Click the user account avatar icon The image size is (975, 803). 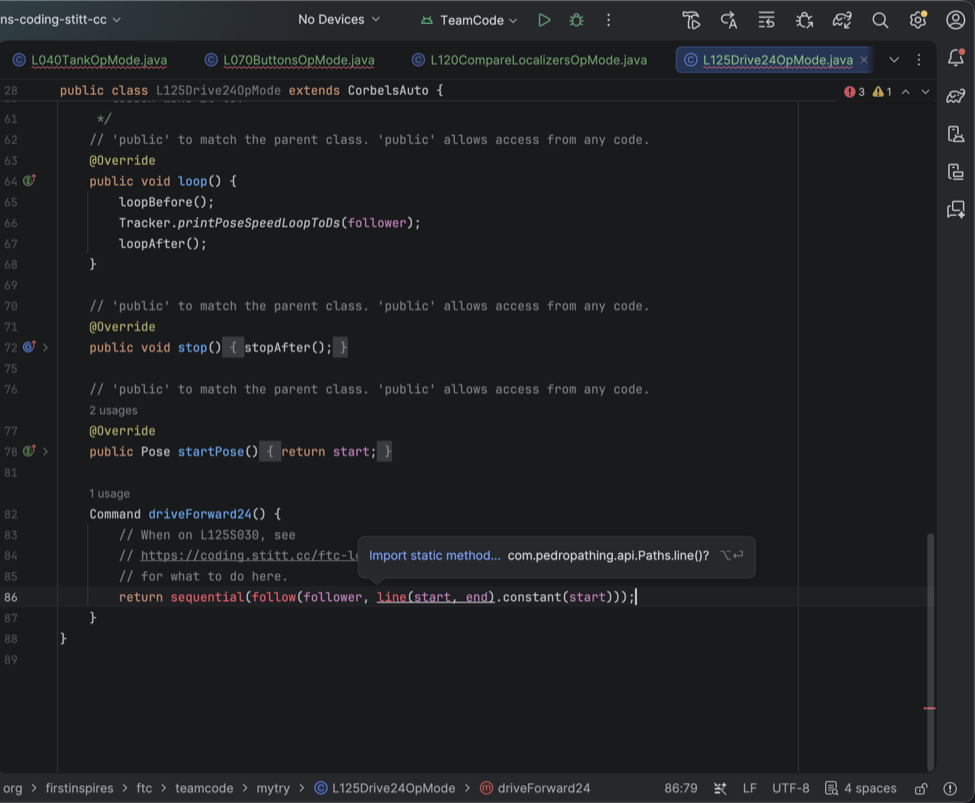pyautogui.click(x=956, y=20)
